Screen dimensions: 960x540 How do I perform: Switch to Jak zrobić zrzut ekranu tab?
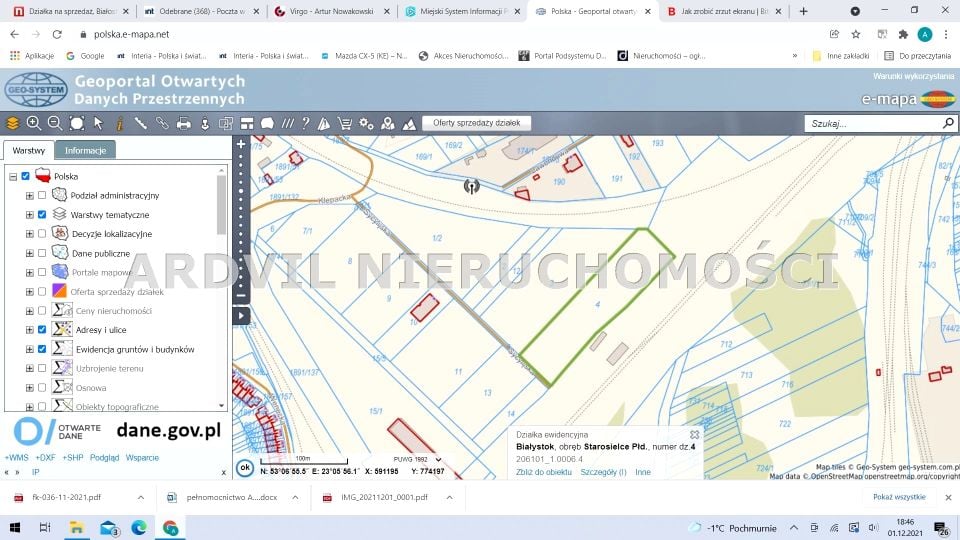click(x=724, y=11)
